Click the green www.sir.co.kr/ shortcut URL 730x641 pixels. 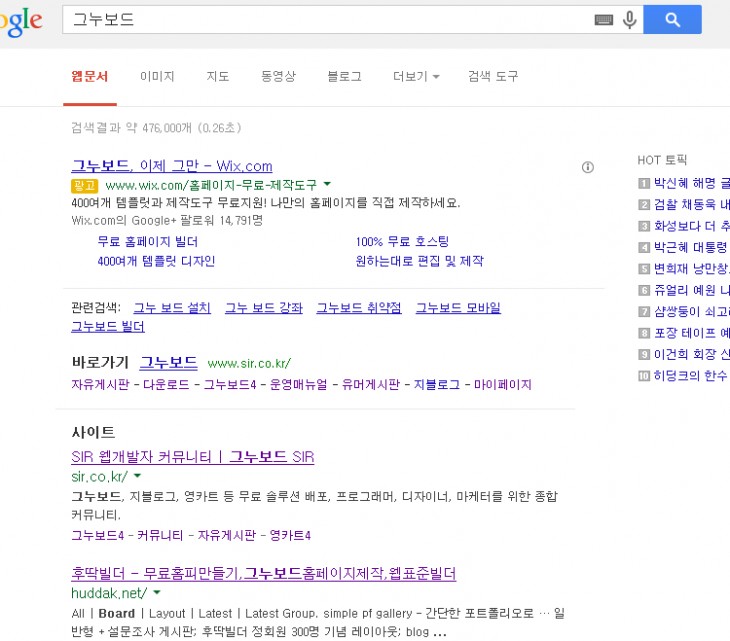tap(250, 364)
